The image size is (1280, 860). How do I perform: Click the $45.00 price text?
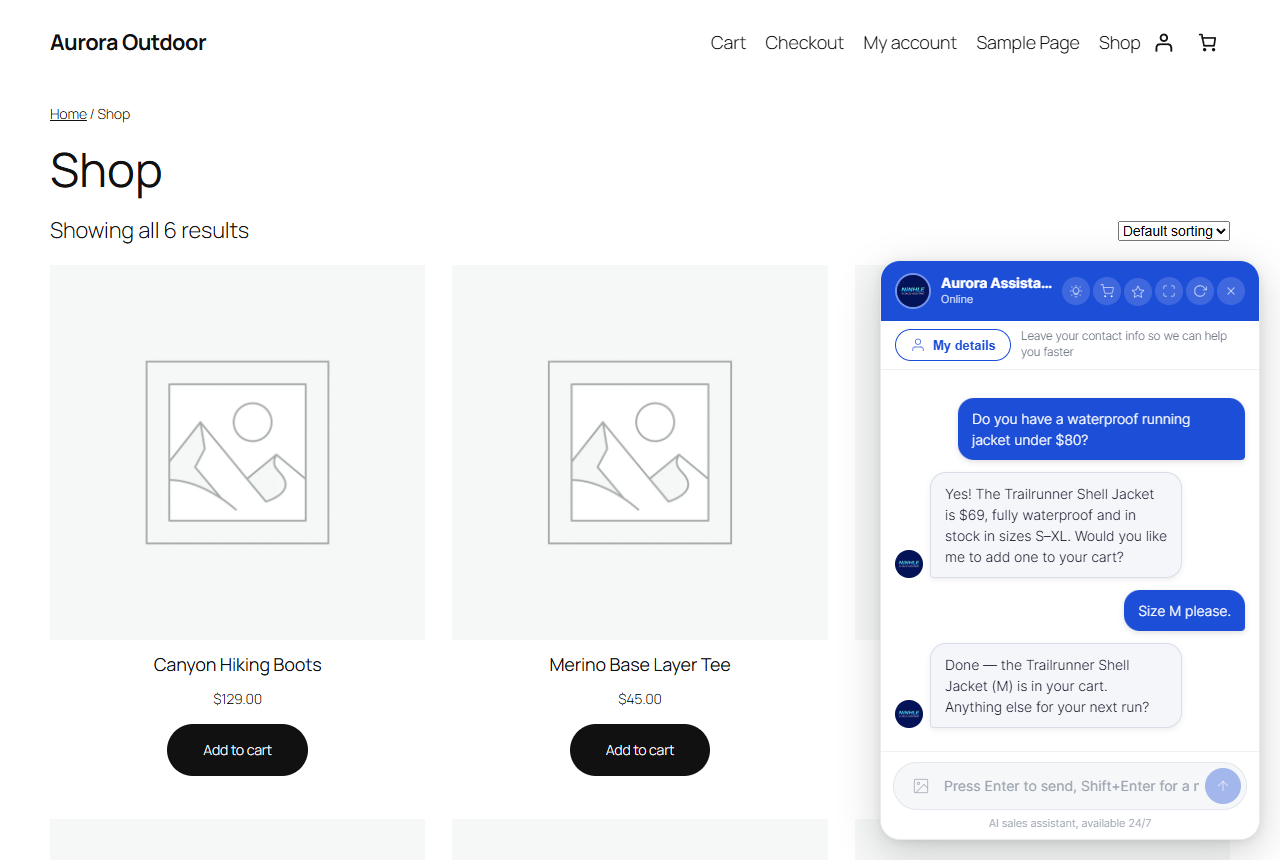(640, 699)
